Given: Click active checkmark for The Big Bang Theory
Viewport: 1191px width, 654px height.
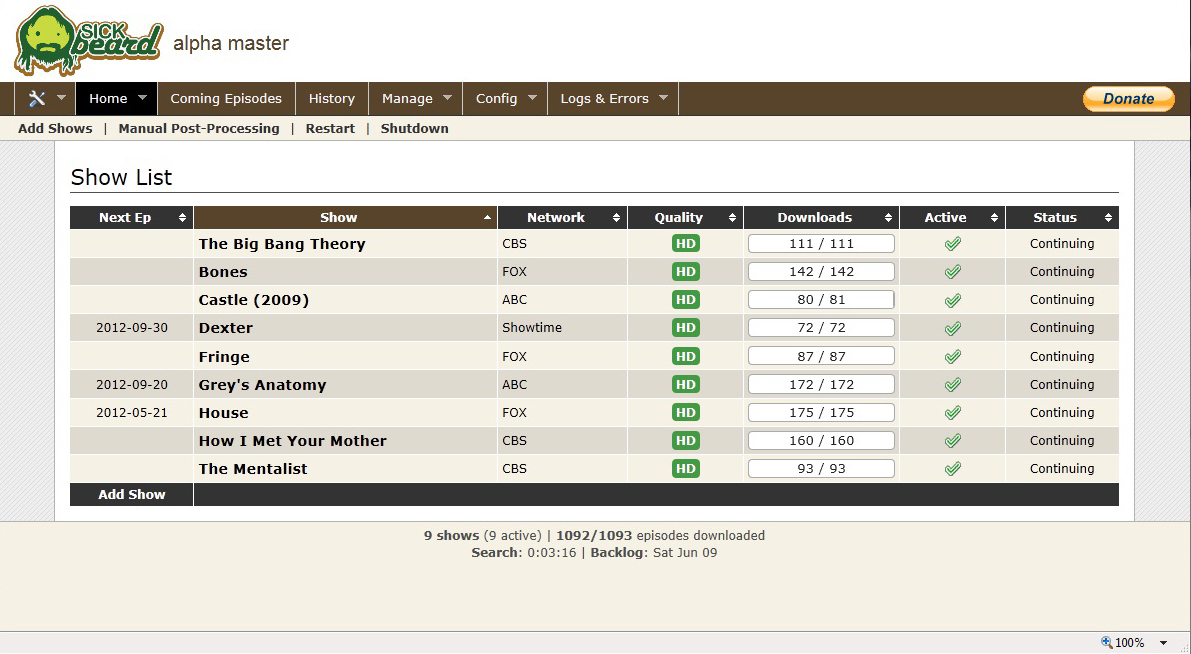Looking at the screenshot, I should pyautogui.click(x=952, y=244).
